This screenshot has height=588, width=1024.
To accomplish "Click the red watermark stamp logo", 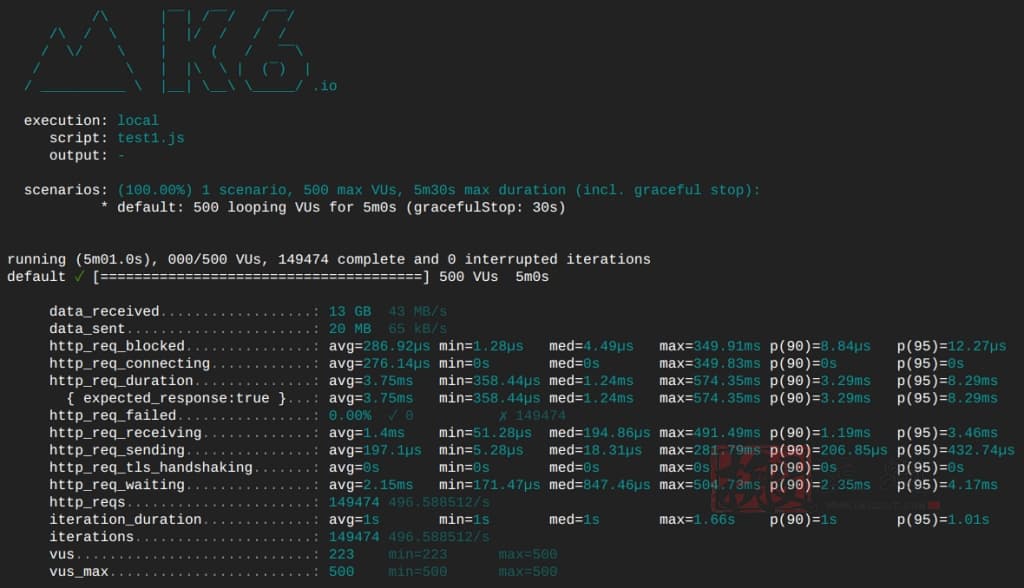I will tap(759, 477).
